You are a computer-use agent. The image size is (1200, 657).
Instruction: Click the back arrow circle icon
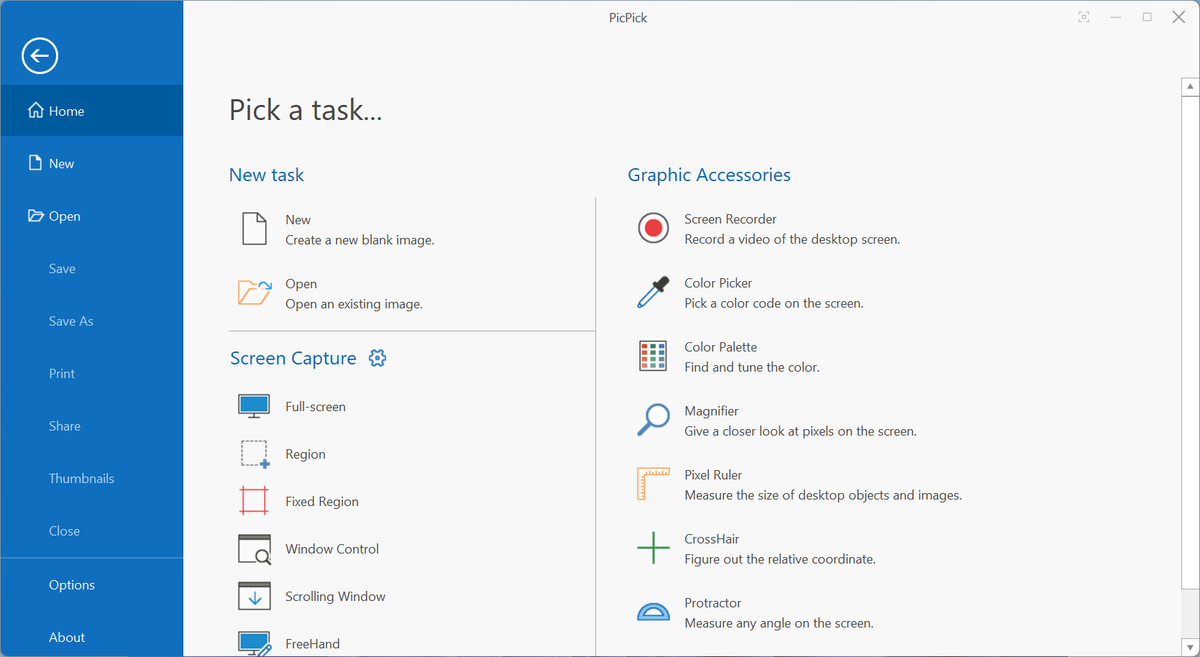pos(40,56)
